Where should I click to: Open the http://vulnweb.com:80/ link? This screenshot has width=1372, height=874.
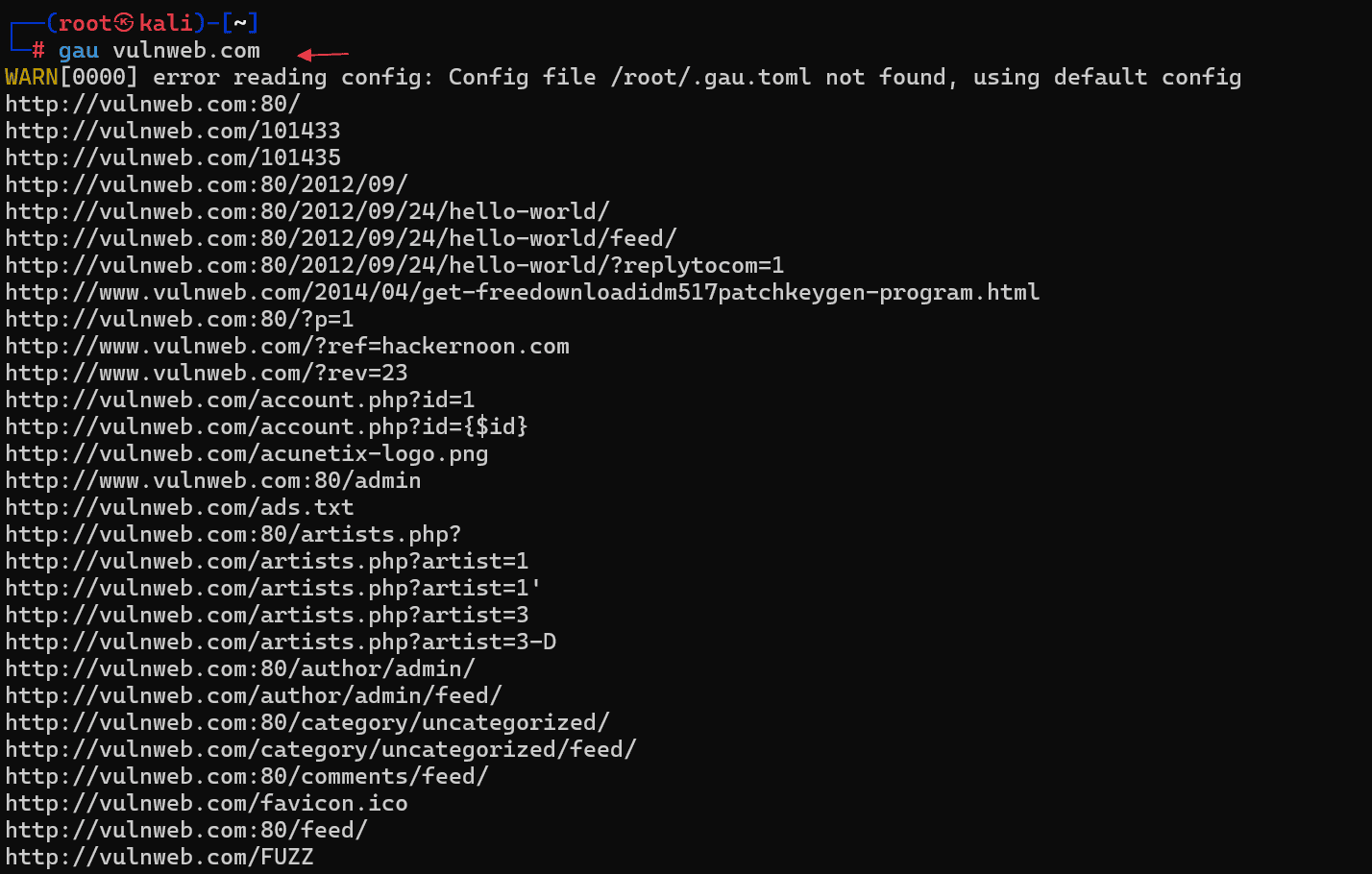(153, 104)
